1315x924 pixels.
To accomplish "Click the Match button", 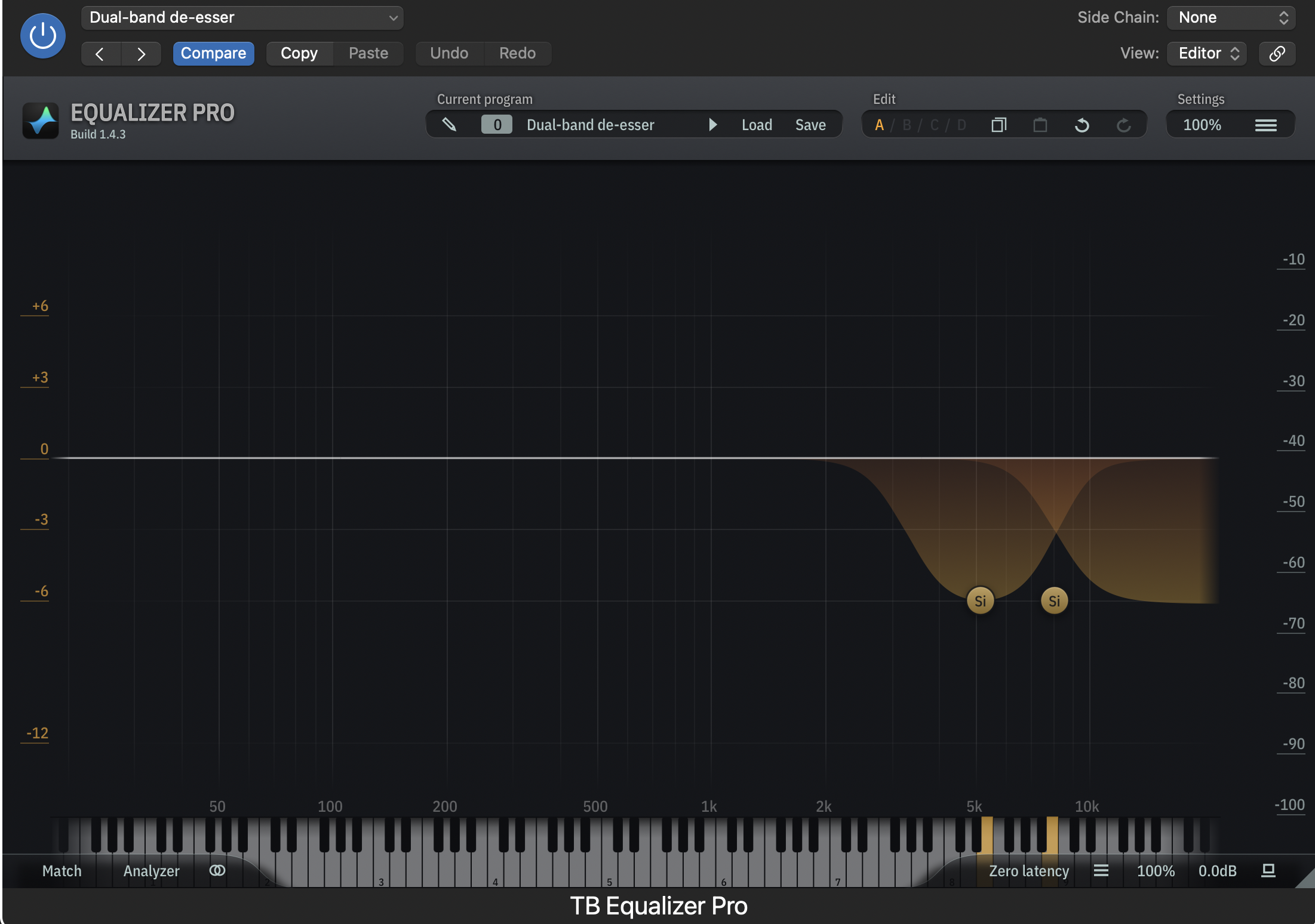I will tap(62, 871).
